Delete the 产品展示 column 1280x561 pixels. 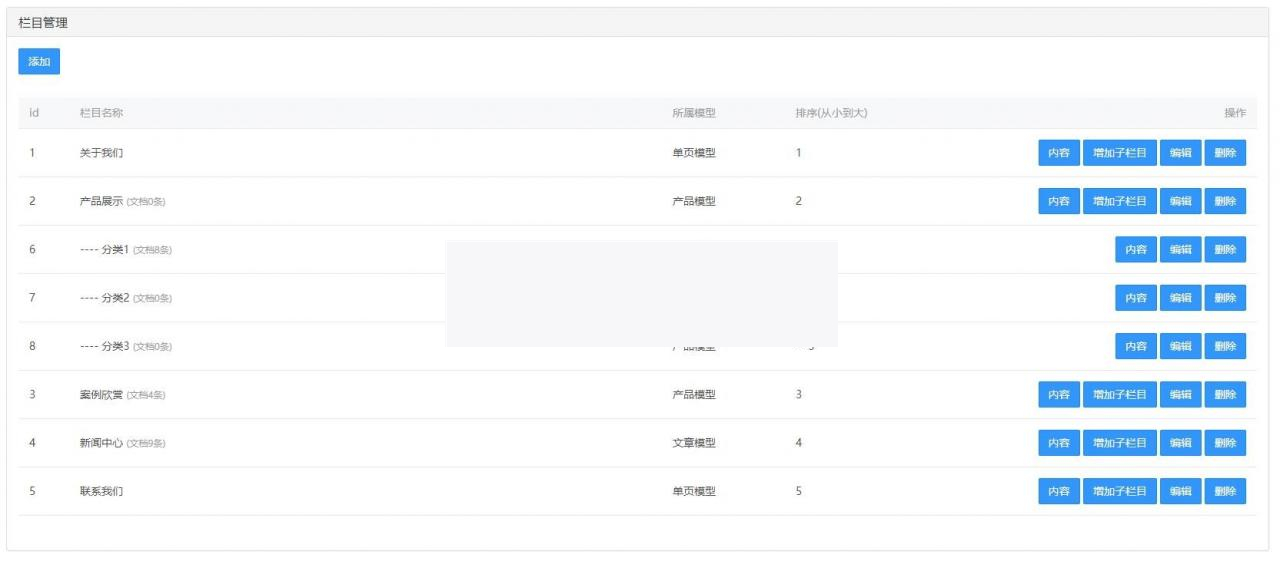pos(1225,201)
